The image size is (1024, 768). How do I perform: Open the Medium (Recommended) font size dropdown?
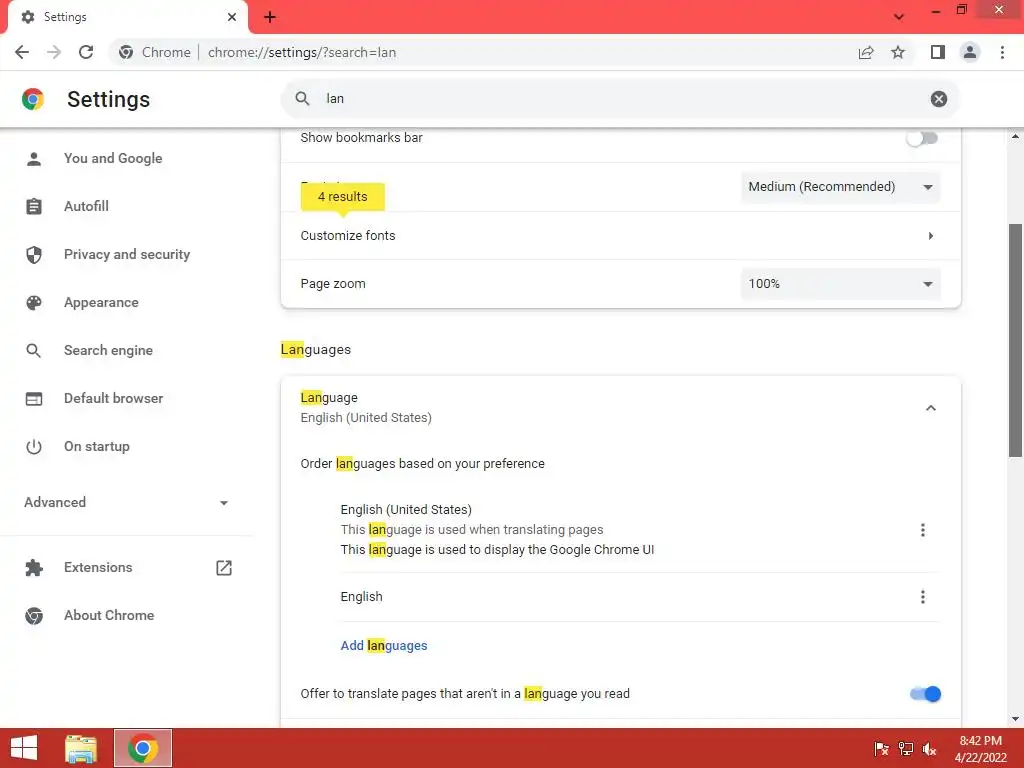point(840,187)
